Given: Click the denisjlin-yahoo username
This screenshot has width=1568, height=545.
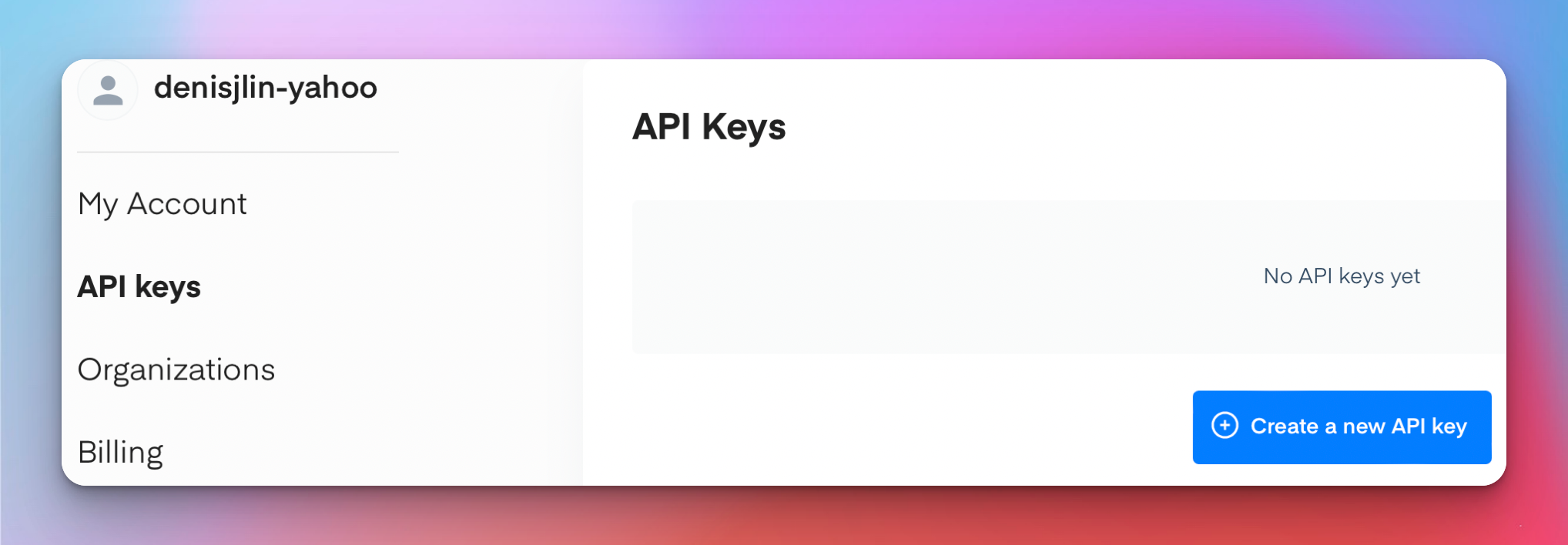Looking at the screenshot, I should point(266,88).
